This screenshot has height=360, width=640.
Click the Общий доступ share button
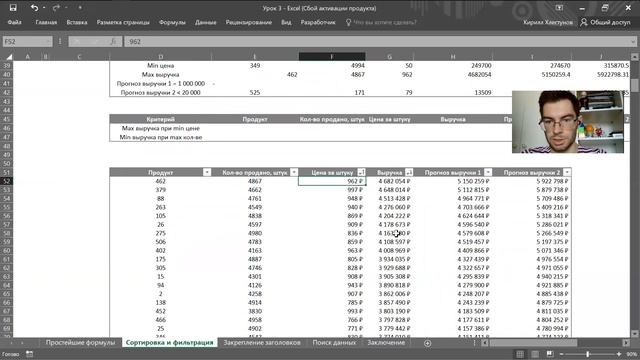pyautogui.click(x=606, y=22)
